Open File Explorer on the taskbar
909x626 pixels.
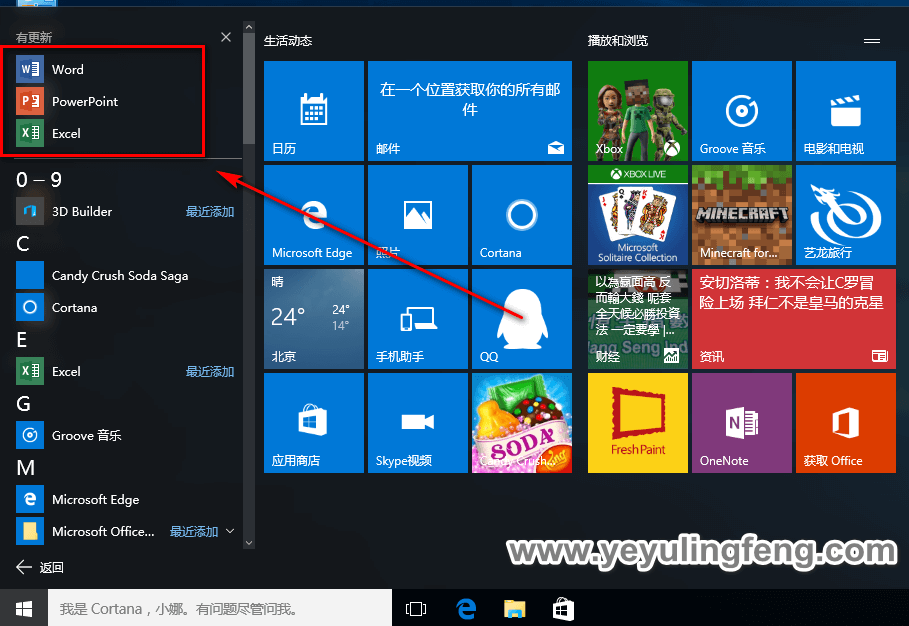(515, 609)
